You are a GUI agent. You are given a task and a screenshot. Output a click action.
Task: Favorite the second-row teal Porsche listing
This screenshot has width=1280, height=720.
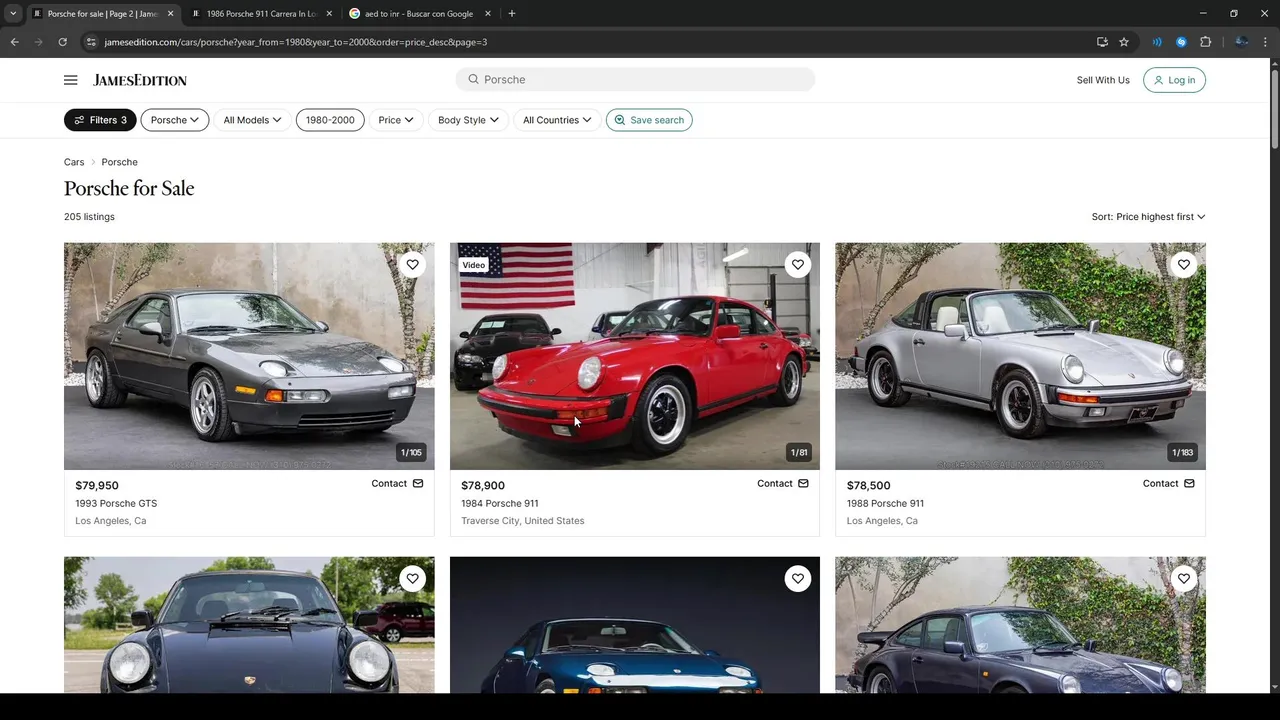797,579
